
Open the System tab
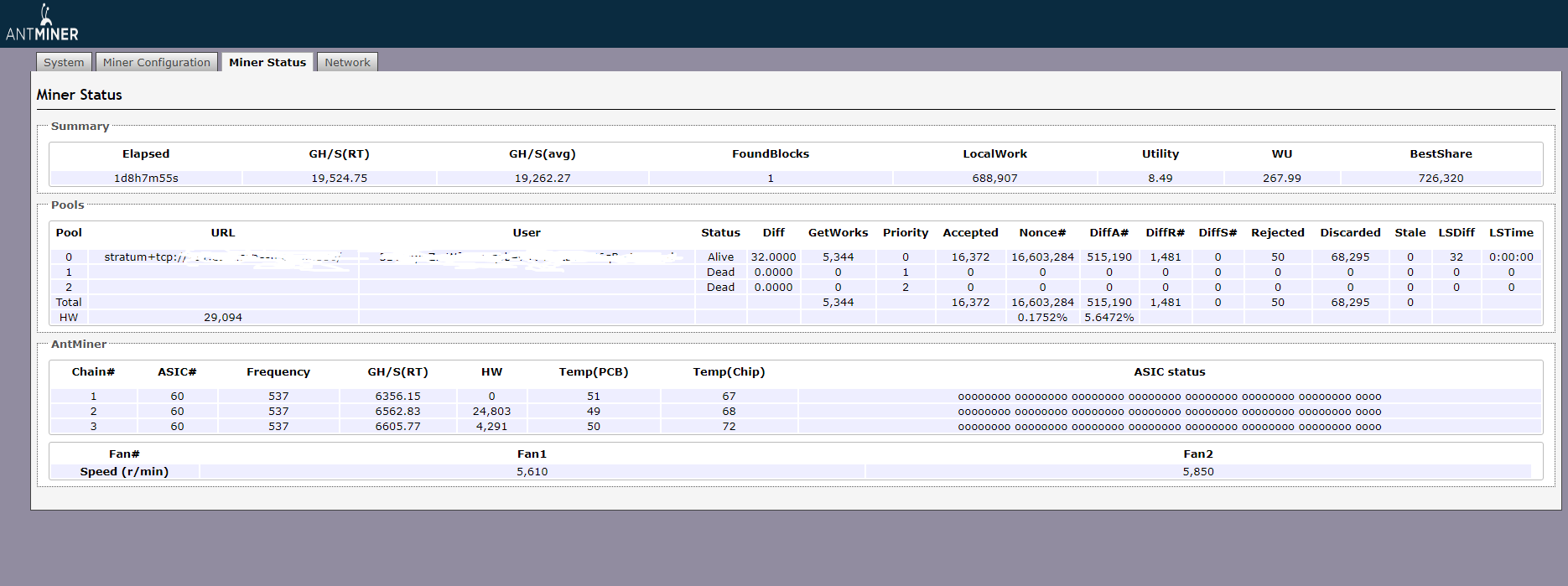[64, 62]
